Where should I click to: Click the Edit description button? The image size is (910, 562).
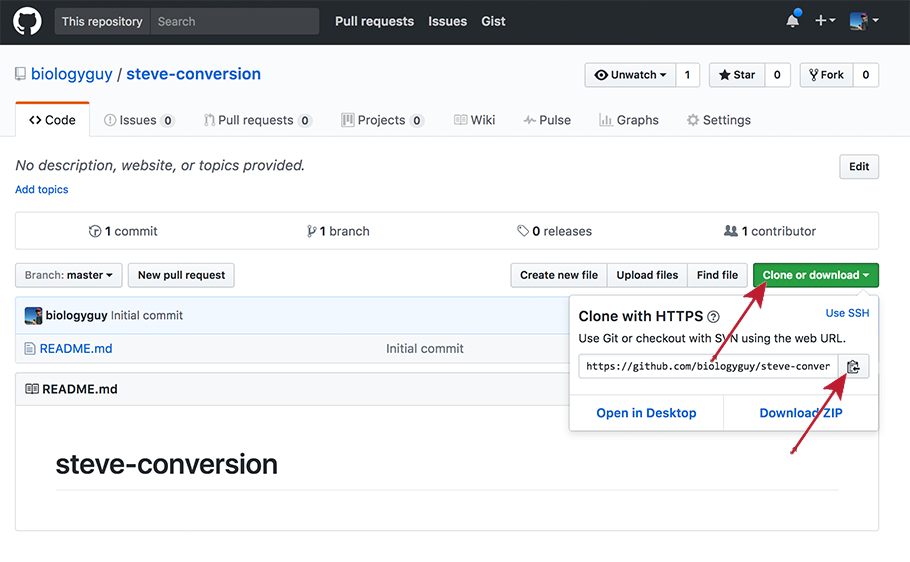coord(859,167)
